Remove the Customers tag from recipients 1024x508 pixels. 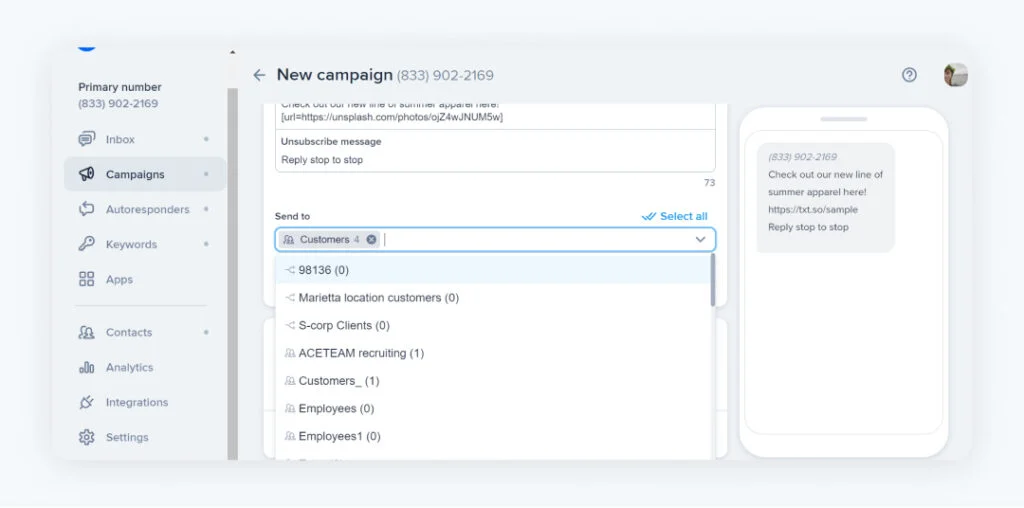click(x=372, y=240)
